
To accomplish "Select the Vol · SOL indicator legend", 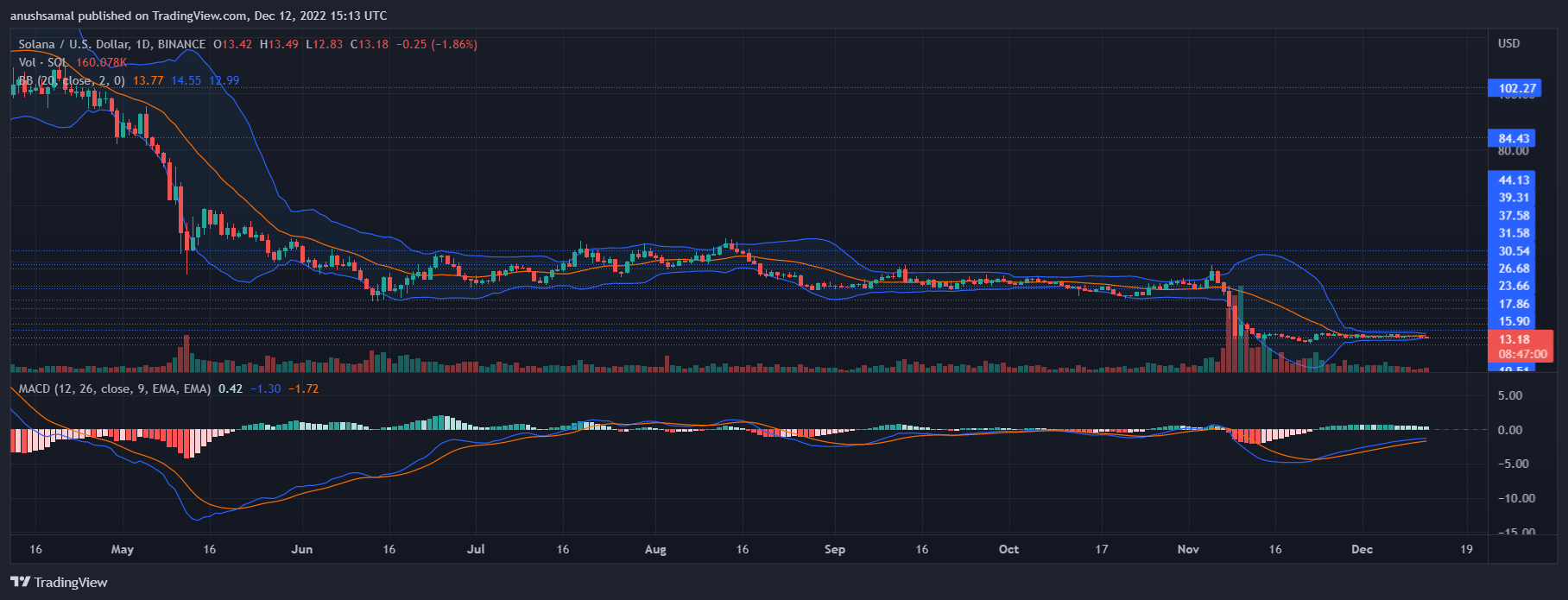I will 43,62.
